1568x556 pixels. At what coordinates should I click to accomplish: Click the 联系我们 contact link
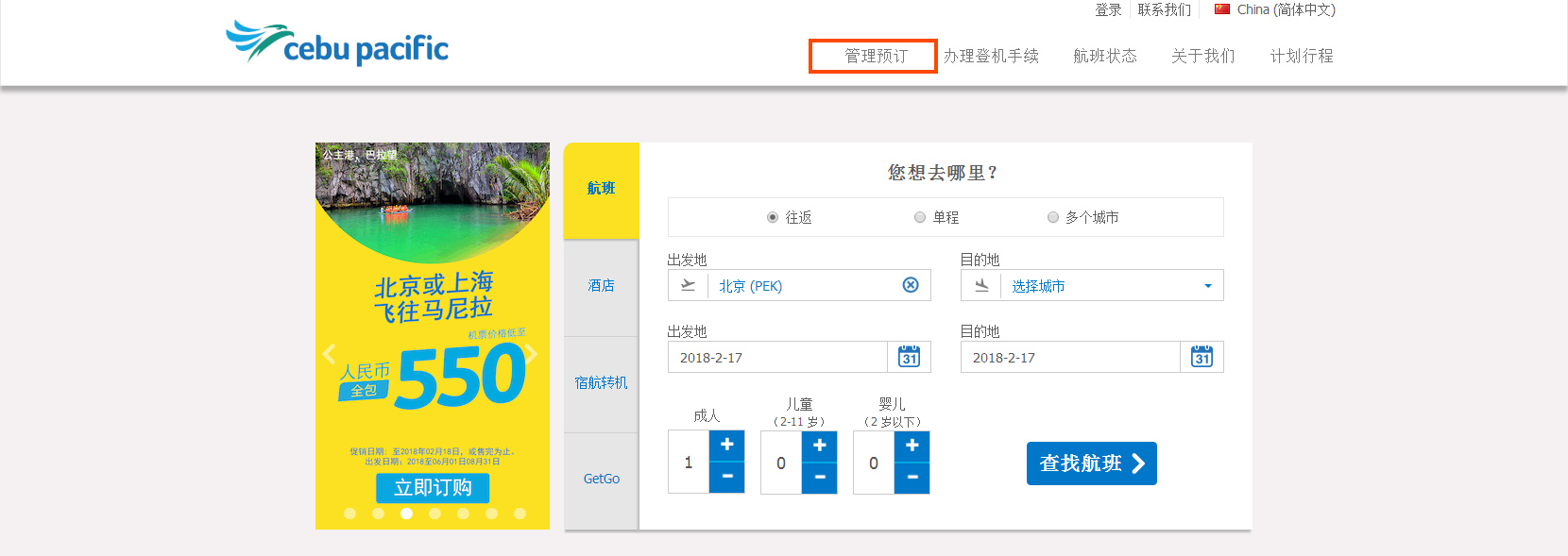[x=1165, y=9]
